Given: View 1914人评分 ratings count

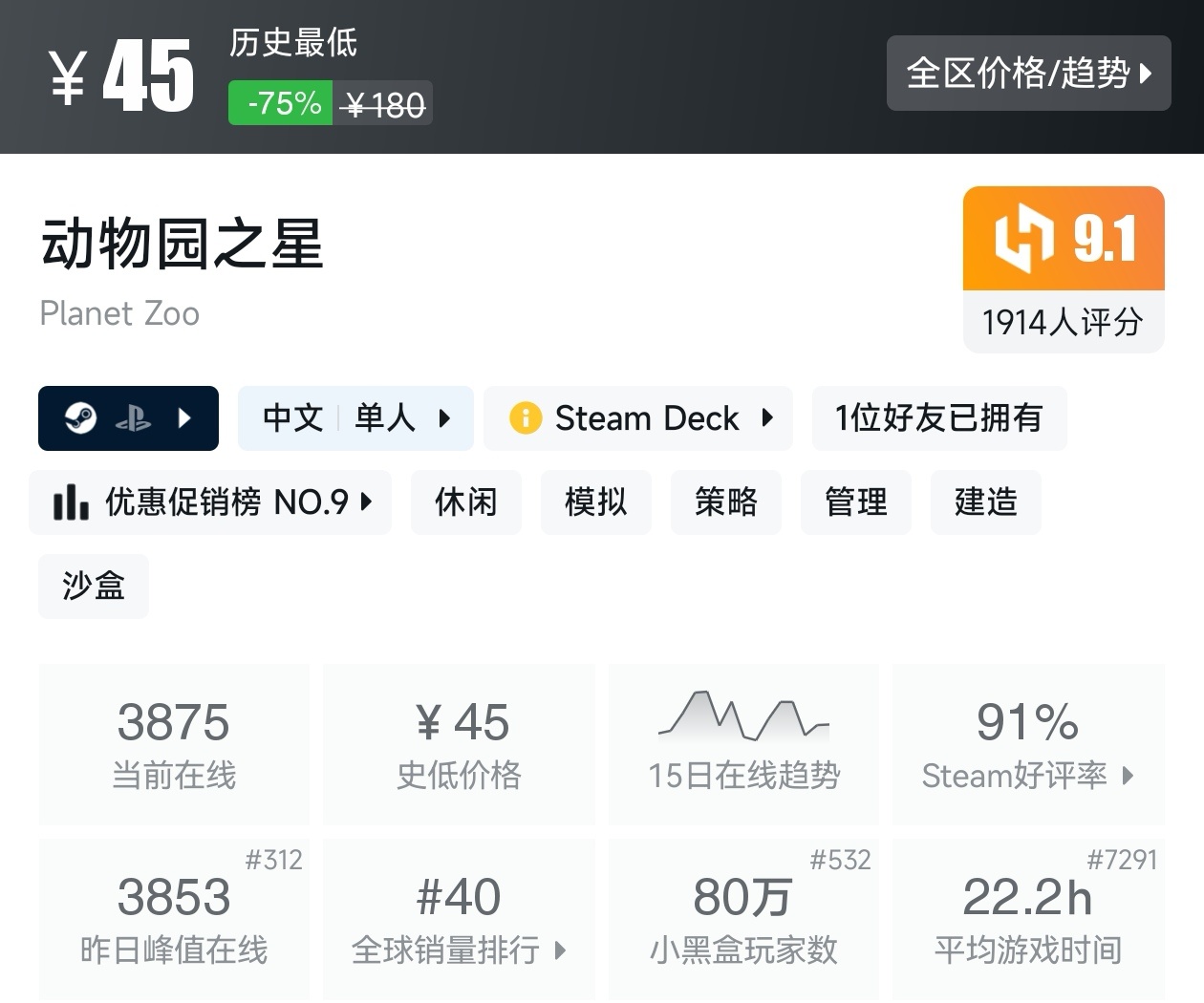Looking at the screenshot, I should coord(1063,322).
